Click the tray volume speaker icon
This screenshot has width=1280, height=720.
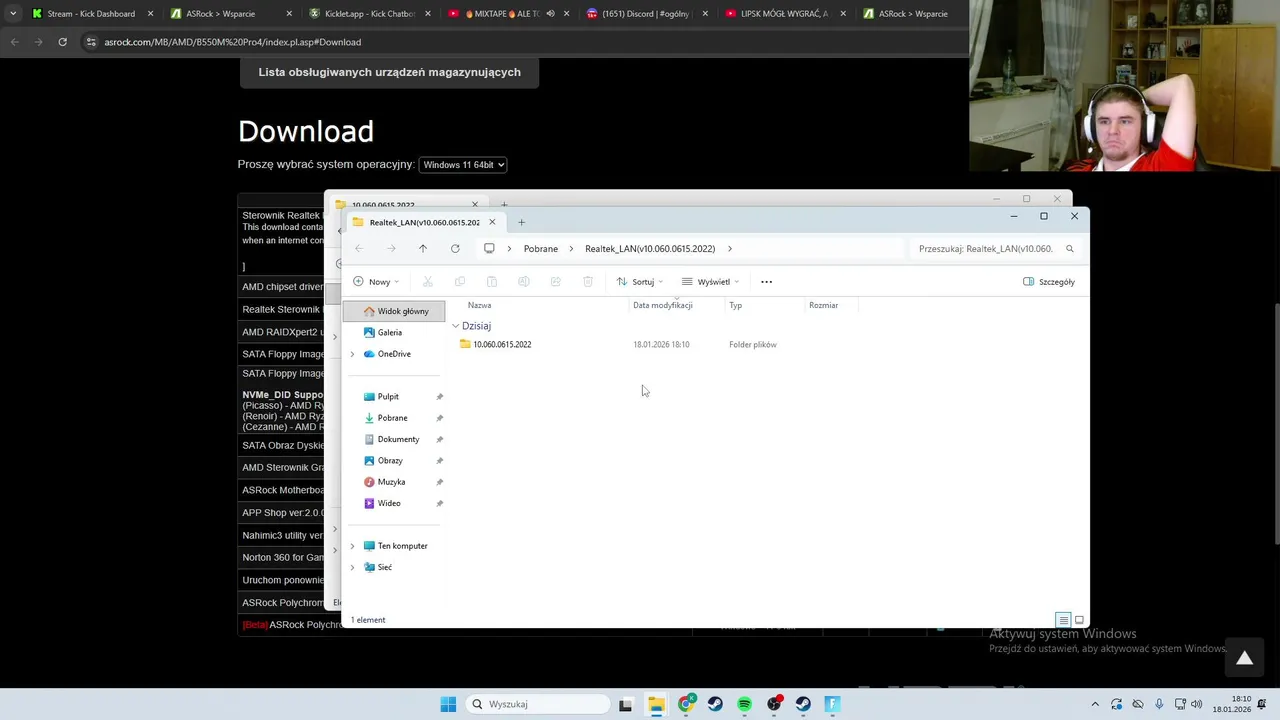click(x=1198, y=704)
